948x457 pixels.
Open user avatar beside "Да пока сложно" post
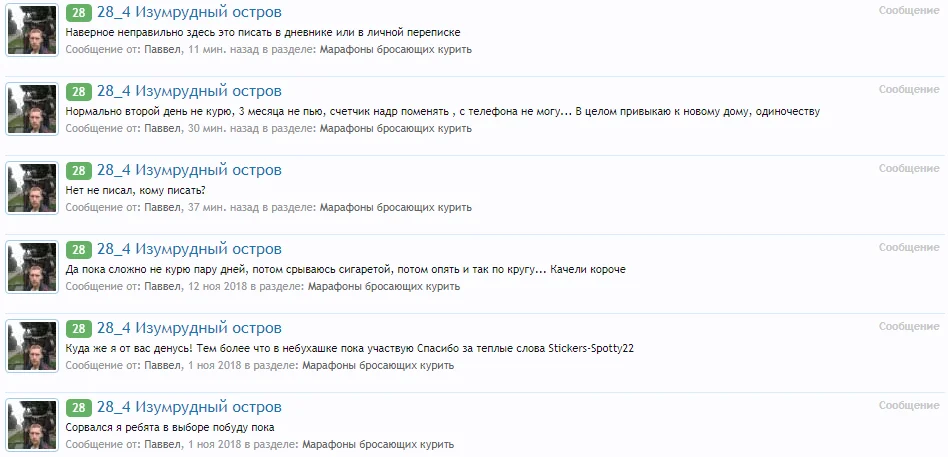tap(33, 267)
